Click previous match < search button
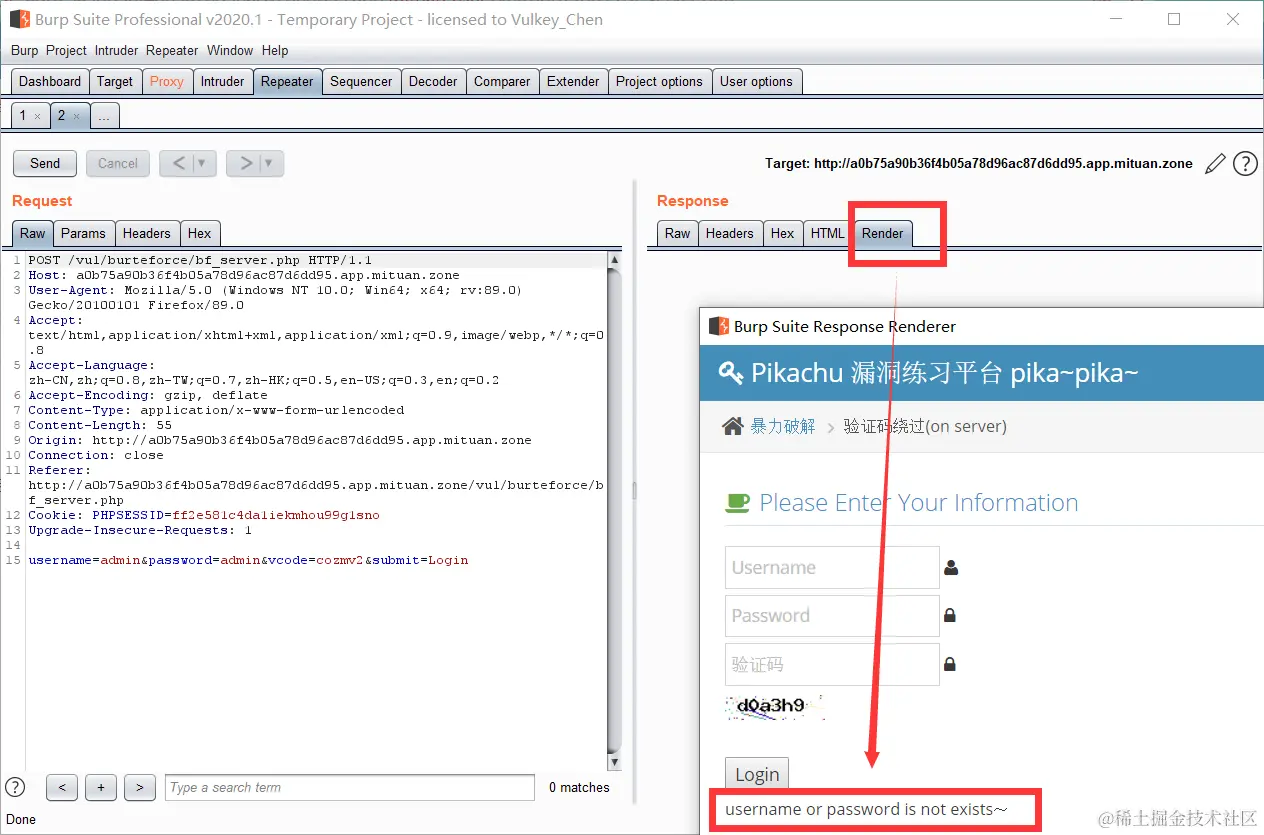1264x835 pixels. coord(62,788)
